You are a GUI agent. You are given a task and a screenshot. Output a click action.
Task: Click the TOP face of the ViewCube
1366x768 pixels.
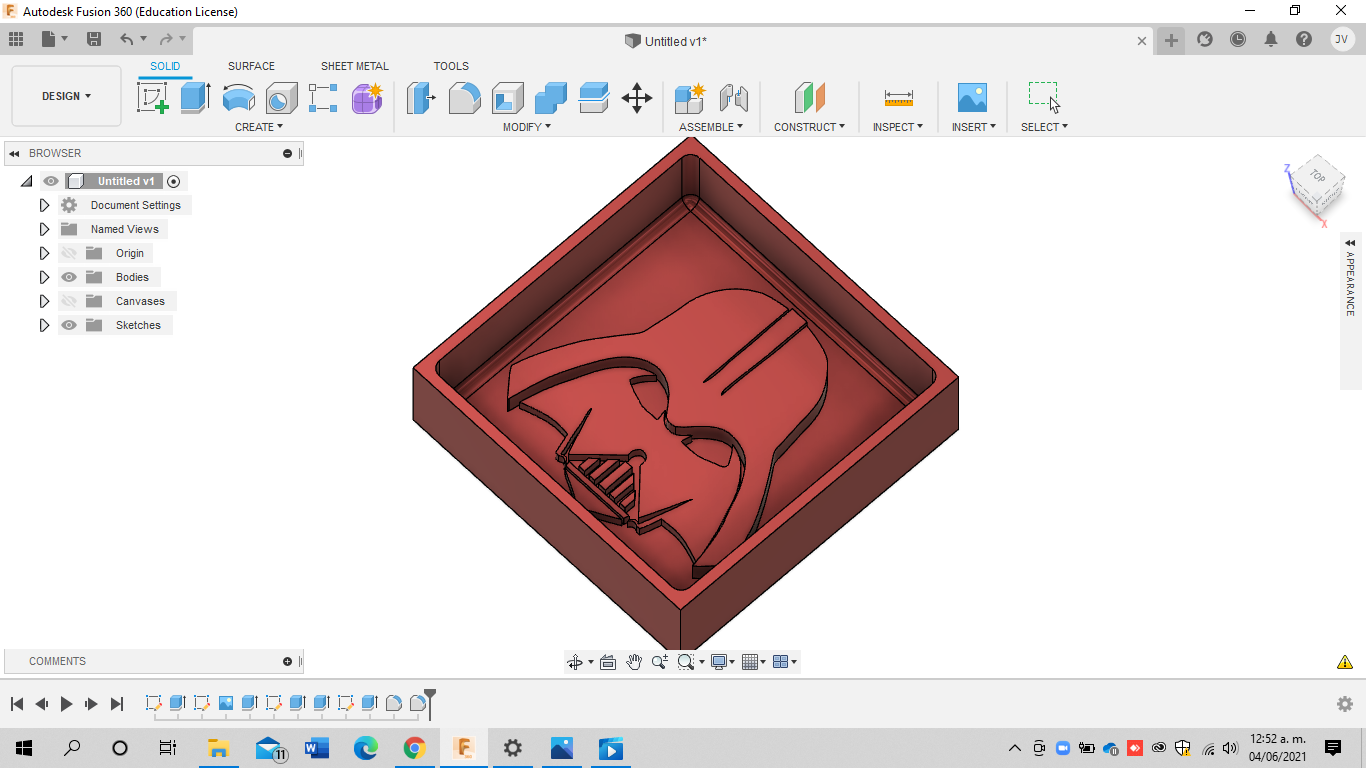click(1317, 176)
